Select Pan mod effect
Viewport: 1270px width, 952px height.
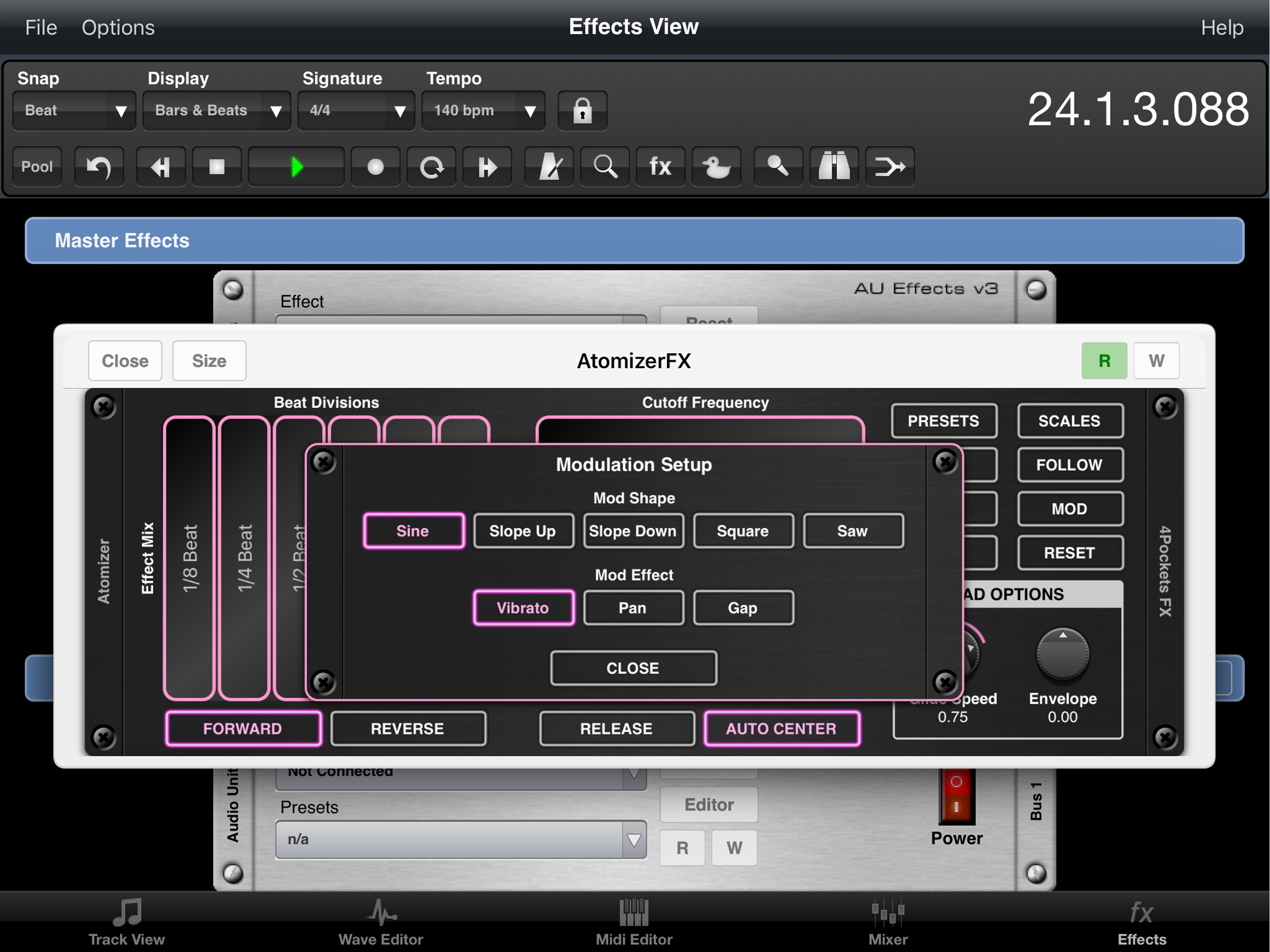point(633,608)
